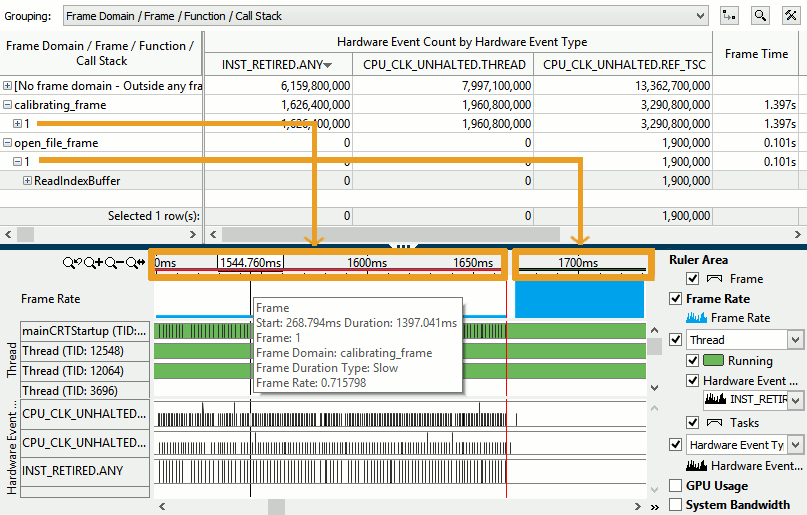The width and height of the screenshot is (807, 515).
Task: Enable the System Bandwidth checkbox
Action: pos(675,505)
